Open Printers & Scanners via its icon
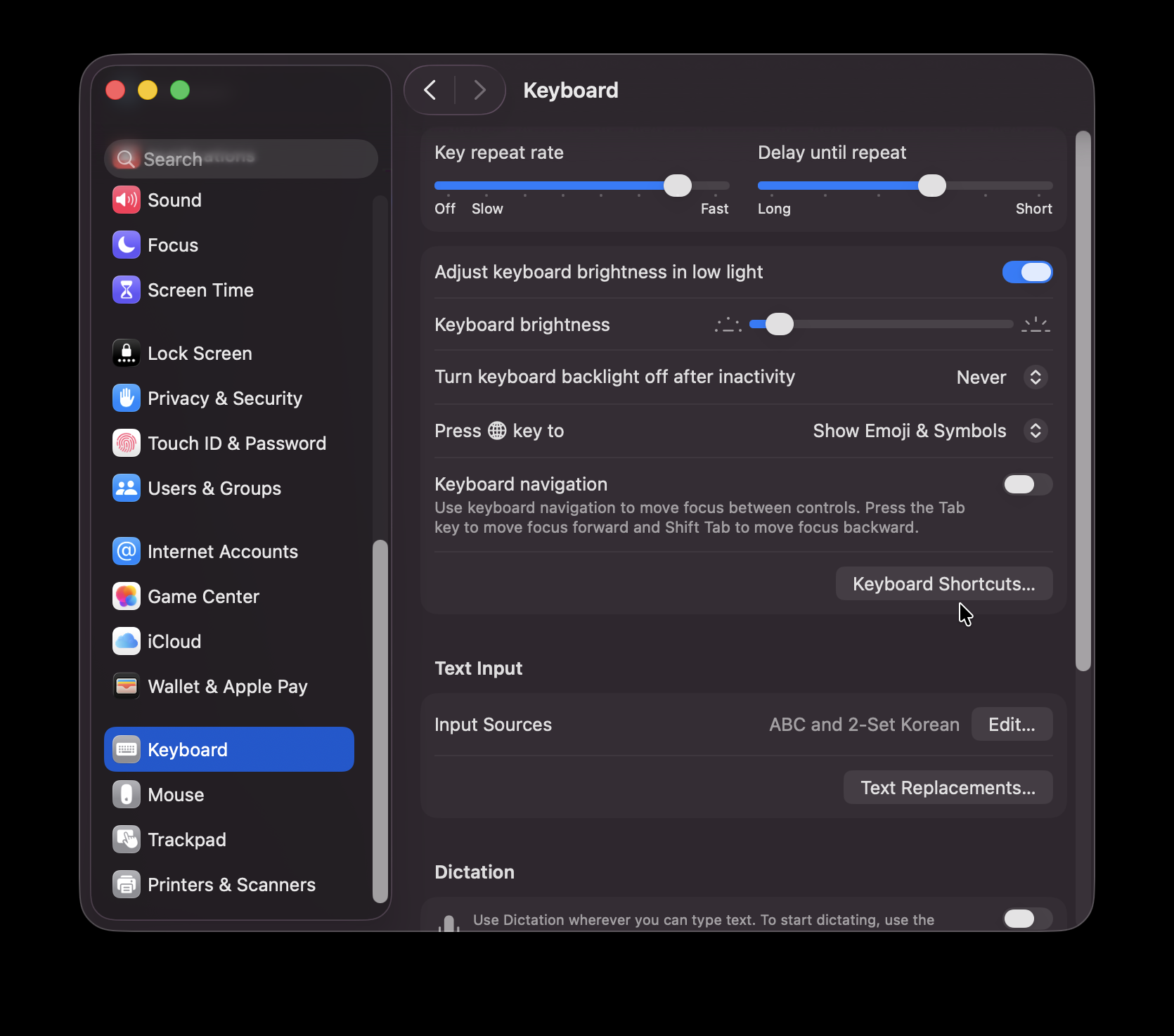 coord(127,884)
